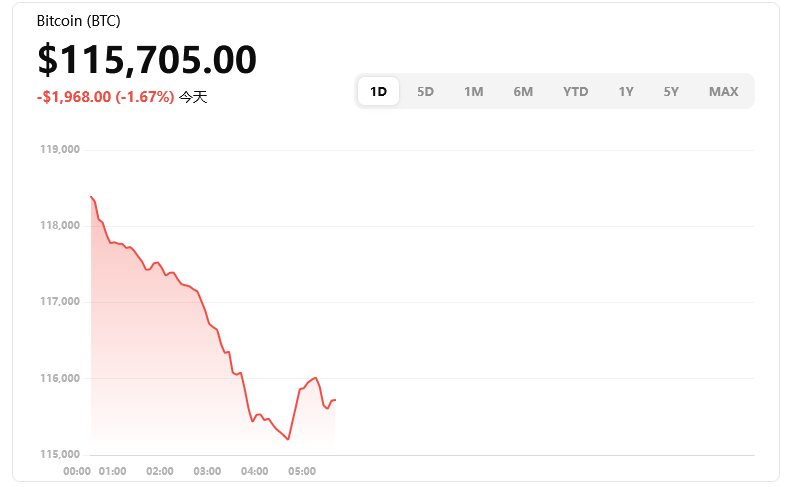Switch to the 5D range tab

(x=425, y=91)
